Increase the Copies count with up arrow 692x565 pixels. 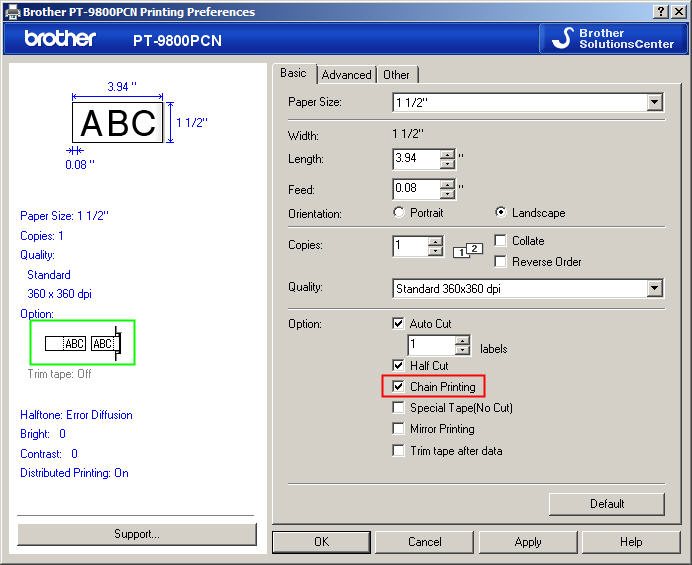coord(435,241)
